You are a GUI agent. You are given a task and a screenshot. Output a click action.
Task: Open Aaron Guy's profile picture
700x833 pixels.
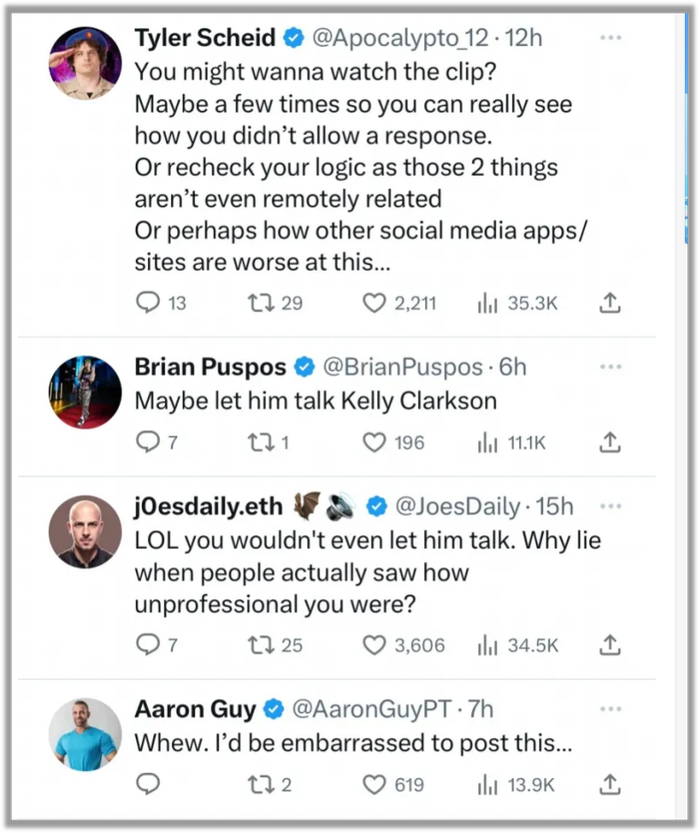coord(84,734)
